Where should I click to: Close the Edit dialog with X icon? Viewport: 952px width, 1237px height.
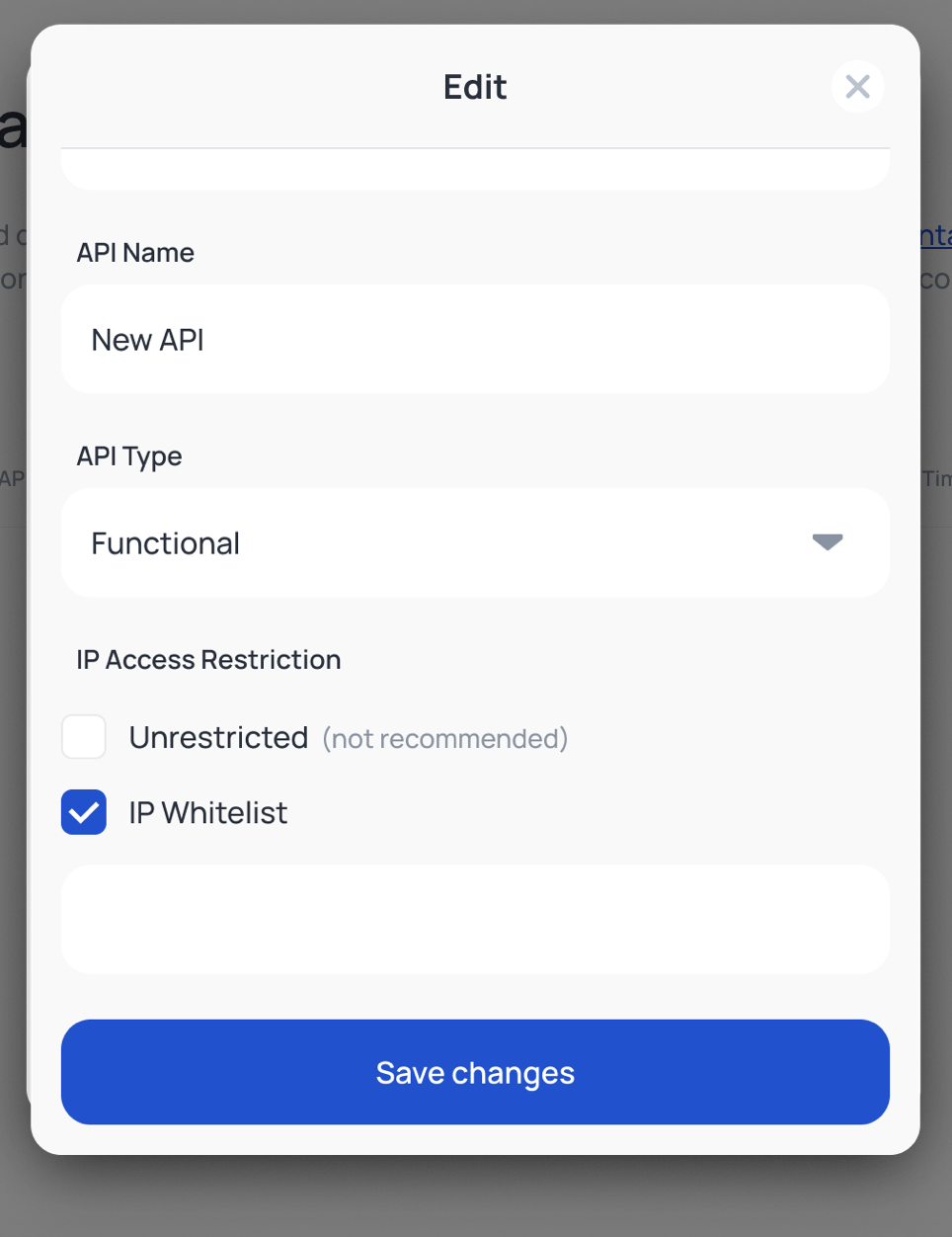tap(857, 87)
